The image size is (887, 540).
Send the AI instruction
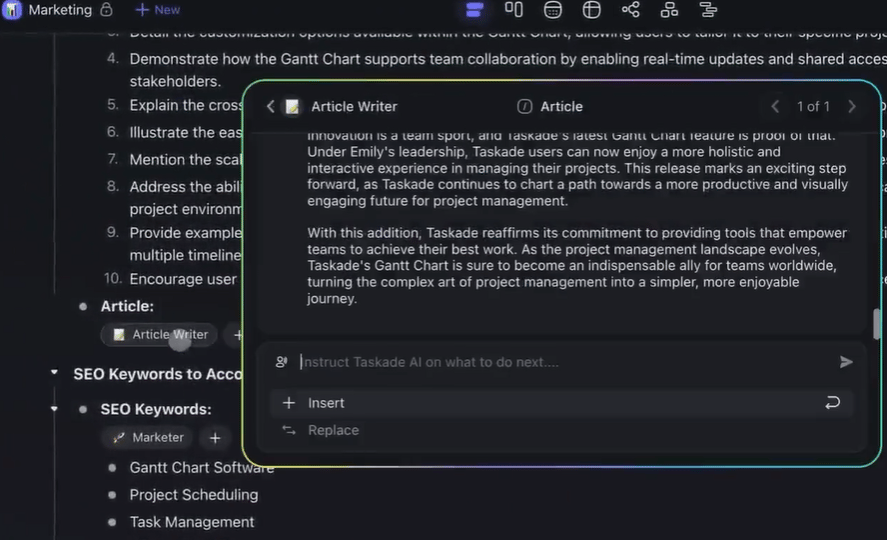(x=846, y=362)
